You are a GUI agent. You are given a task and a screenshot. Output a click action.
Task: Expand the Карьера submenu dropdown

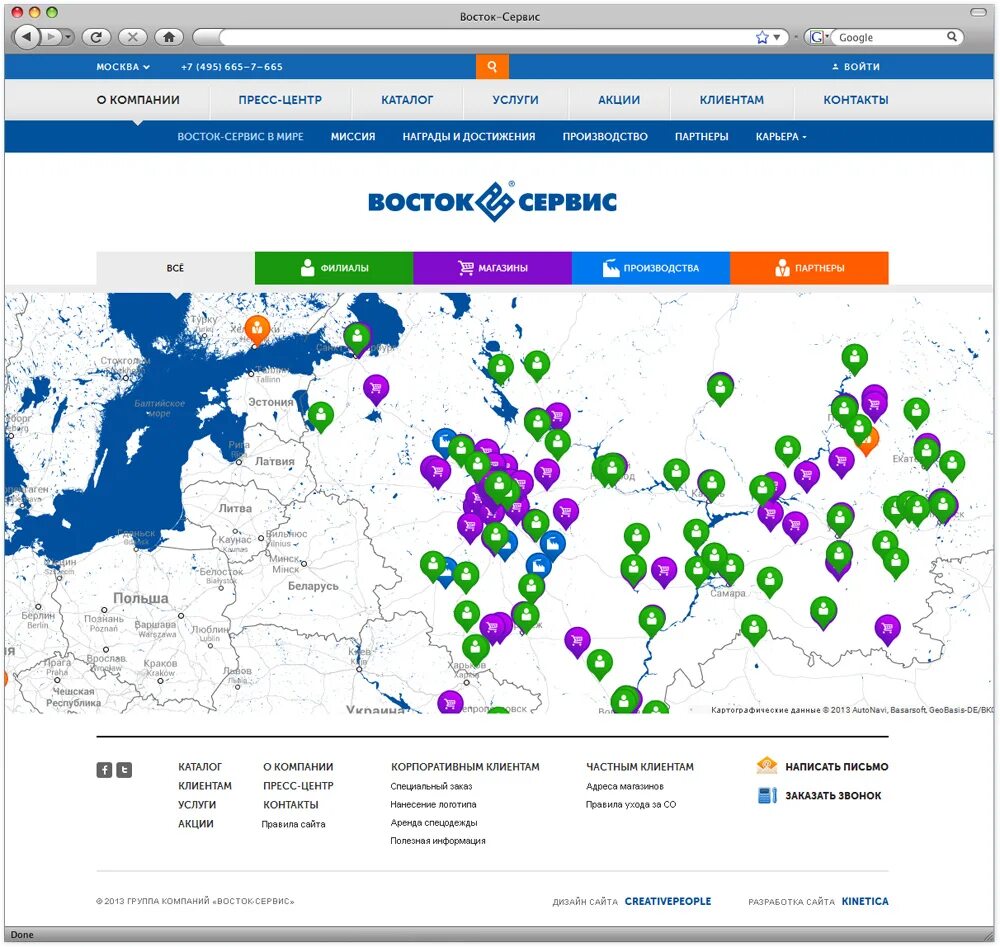click(x=781, y=136)
